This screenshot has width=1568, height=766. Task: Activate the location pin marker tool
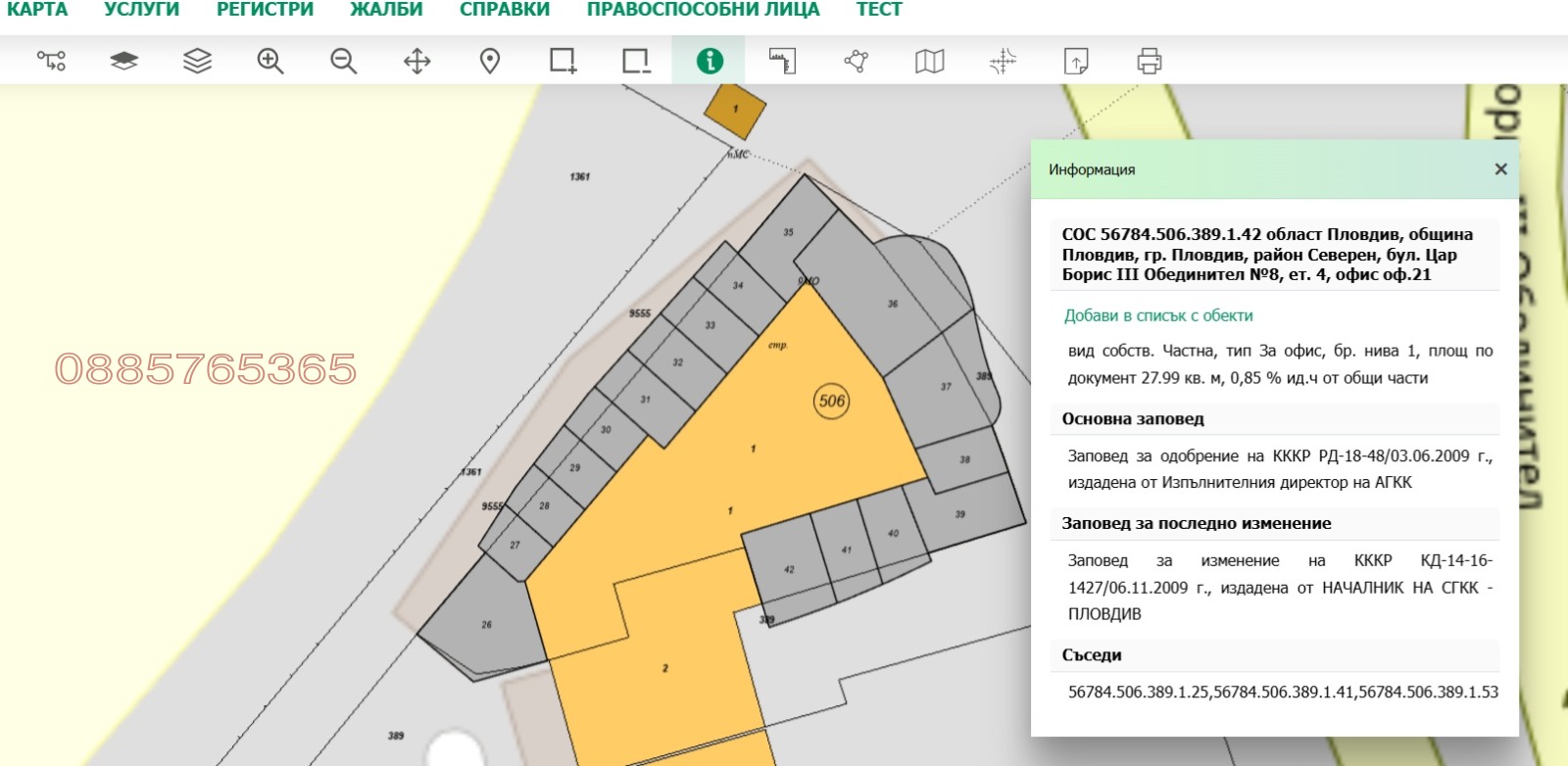click(490, 61)
